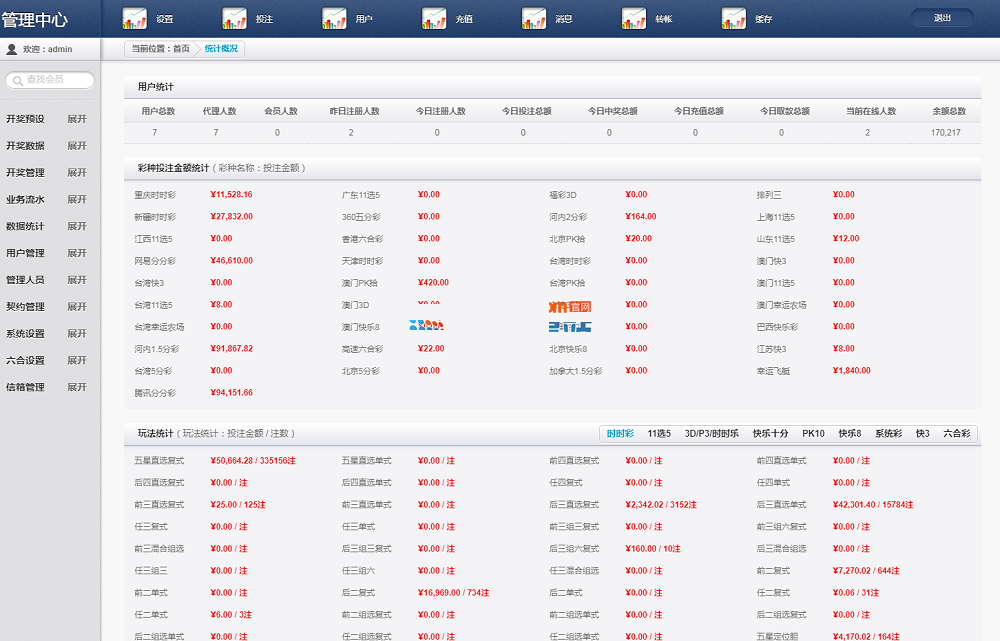Image resolution: width=1000 pixels, height=641 pixels.
Task: Expand the 系统设置 sidebar section
Action: coord(77,334)
